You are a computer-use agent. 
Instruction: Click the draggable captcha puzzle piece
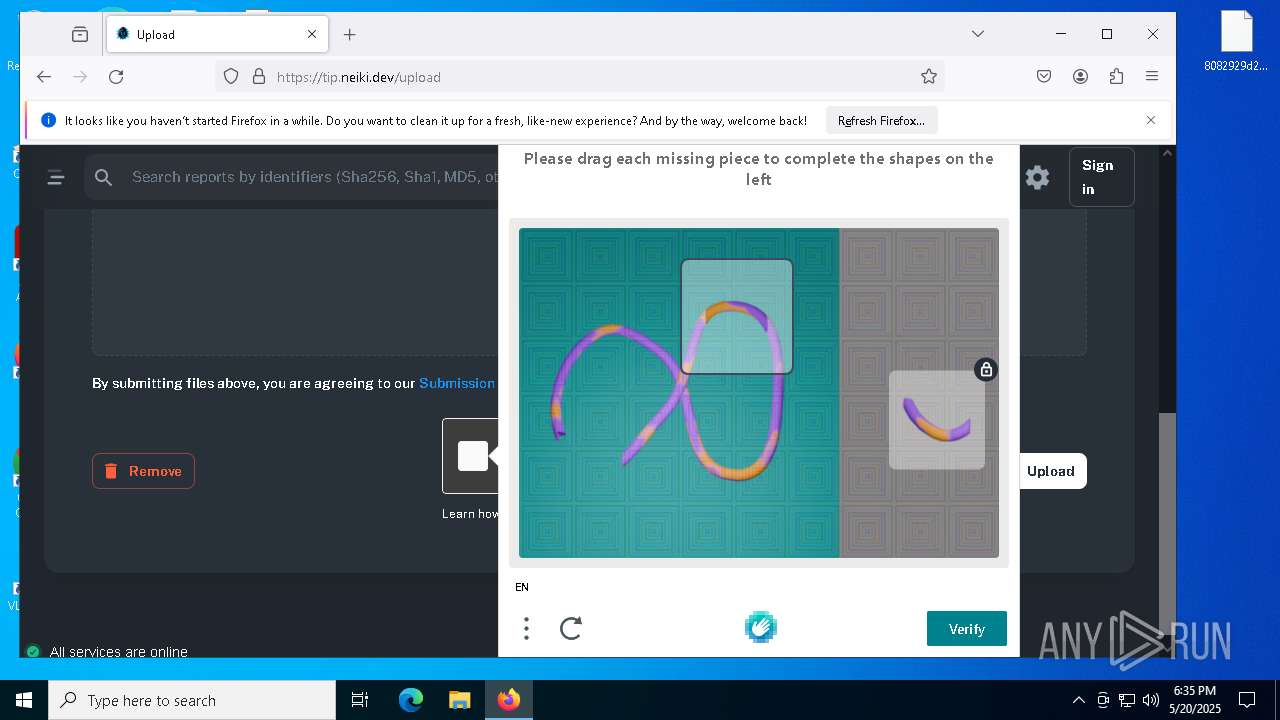pos(937,420)
